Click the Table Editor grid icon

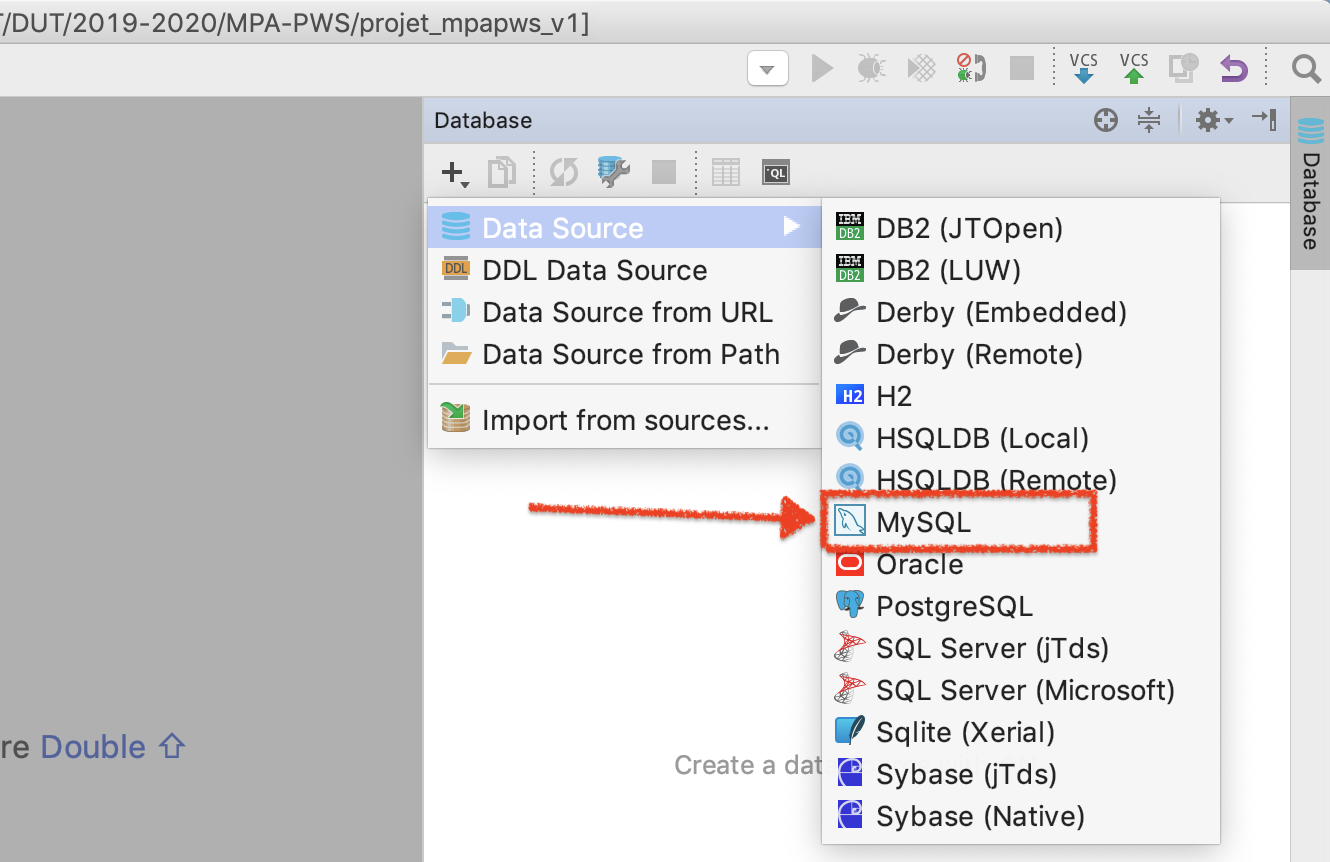[726, 173]
